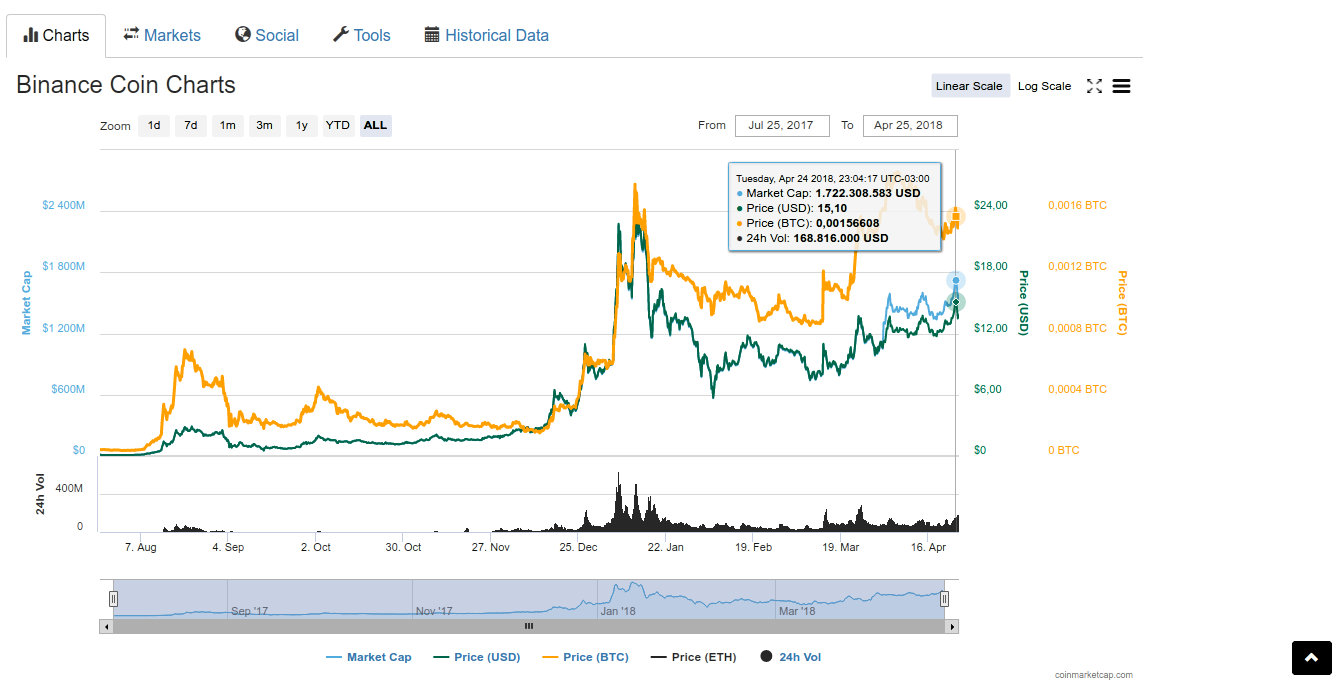Open the Charts tab
The image size is (1340, 685).
(56, 35)
